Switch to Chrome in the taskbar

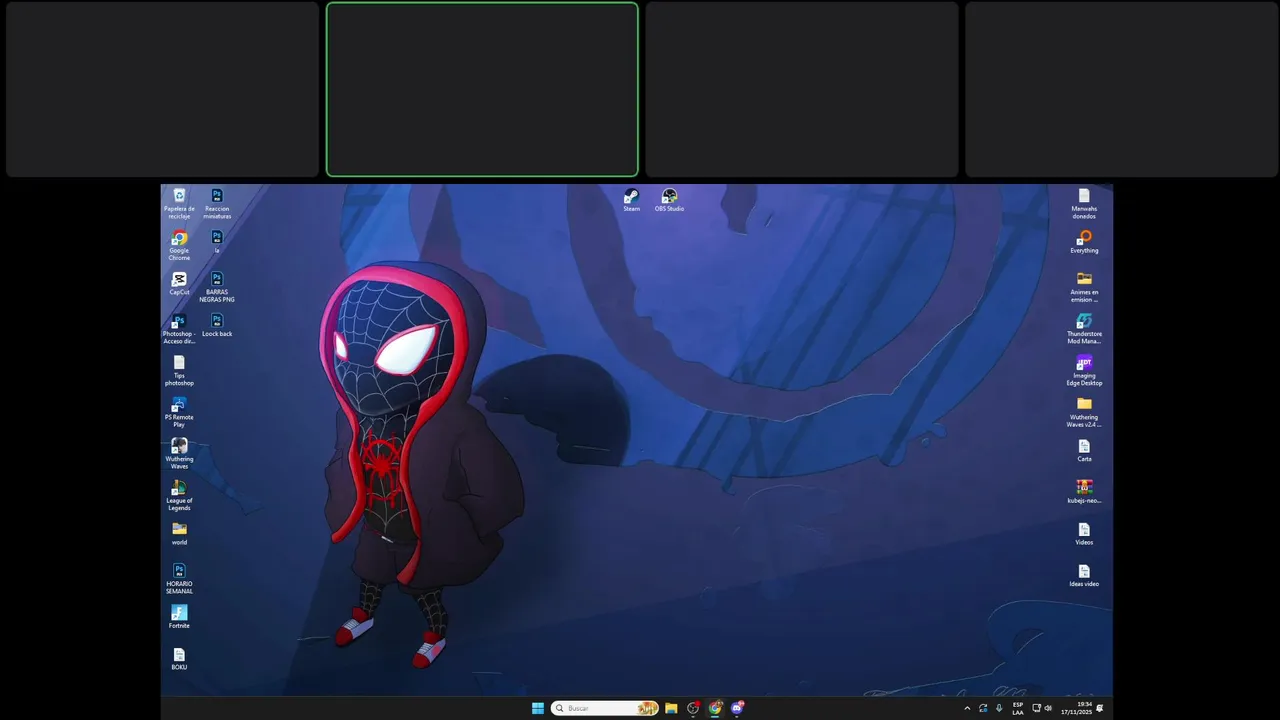(x=715, y=708)
